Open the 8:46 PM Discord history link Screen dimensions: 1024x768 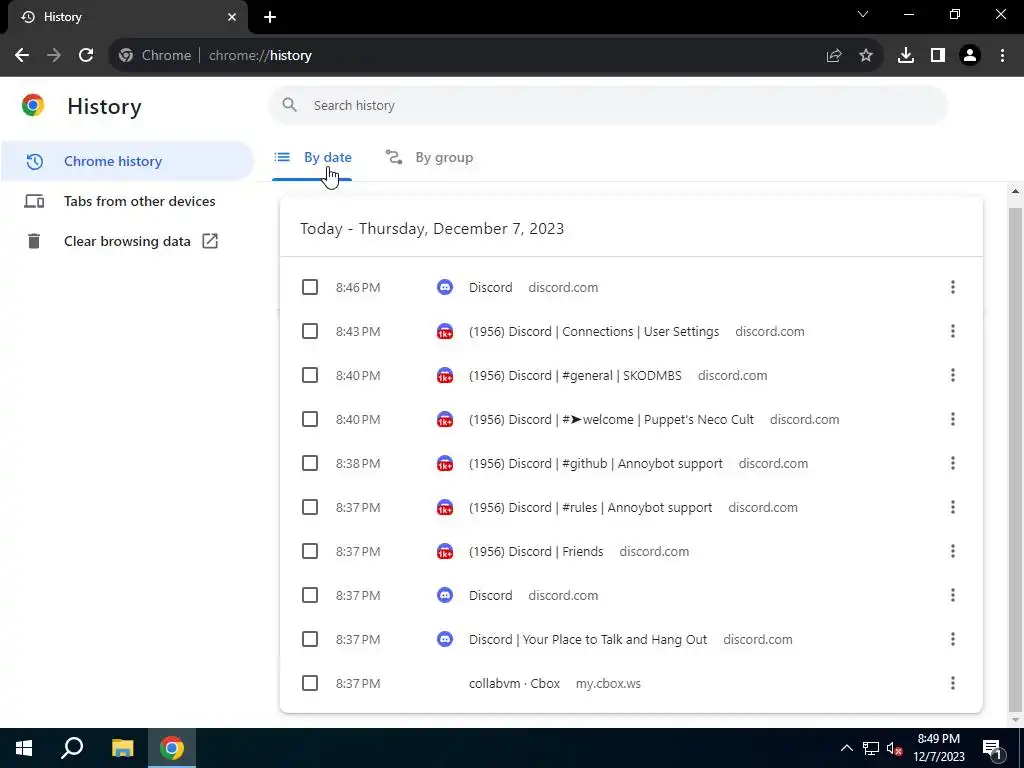click(x=490, y=287)
